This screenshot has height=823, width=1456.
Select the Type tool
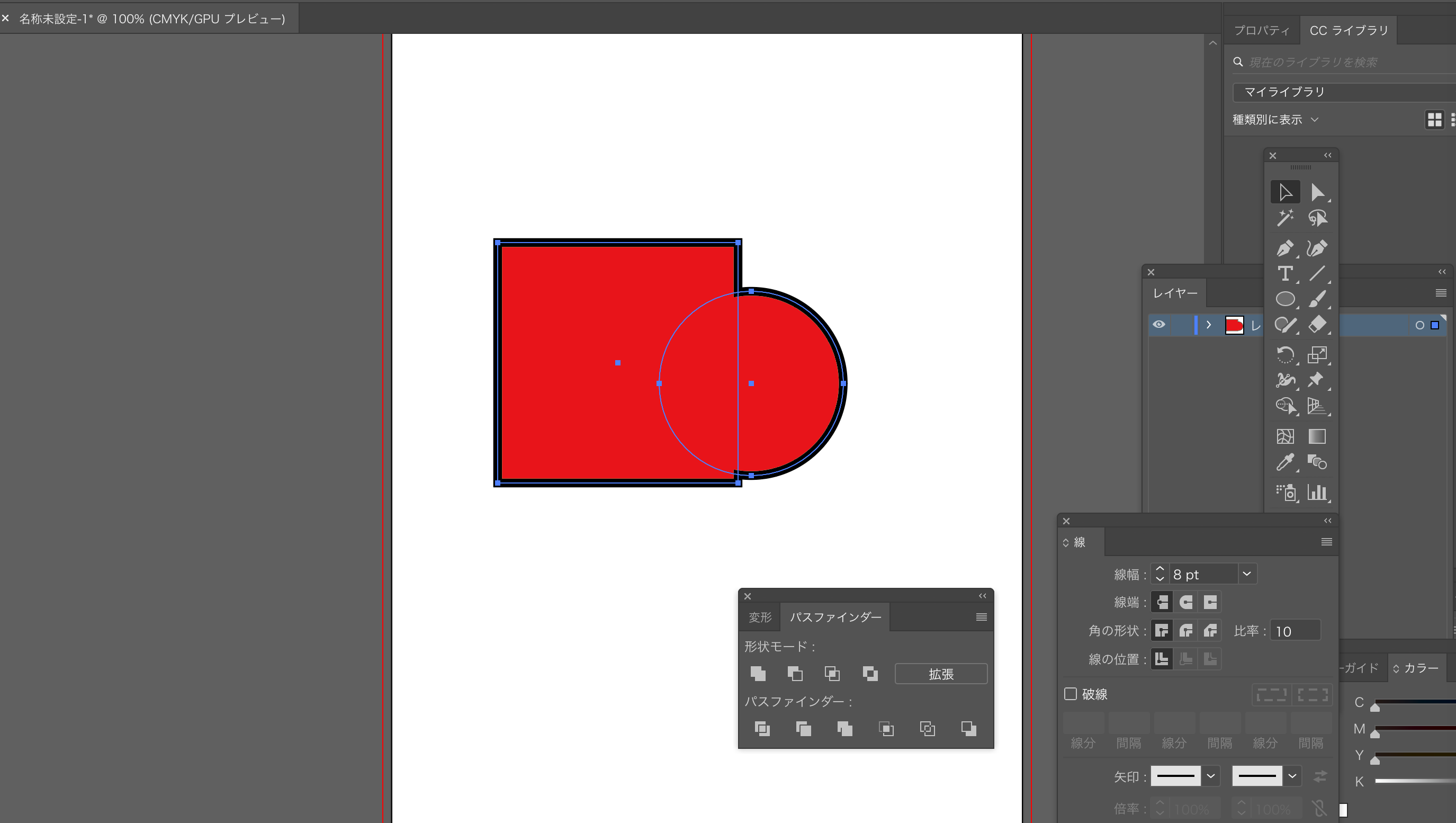[1285, 274]
